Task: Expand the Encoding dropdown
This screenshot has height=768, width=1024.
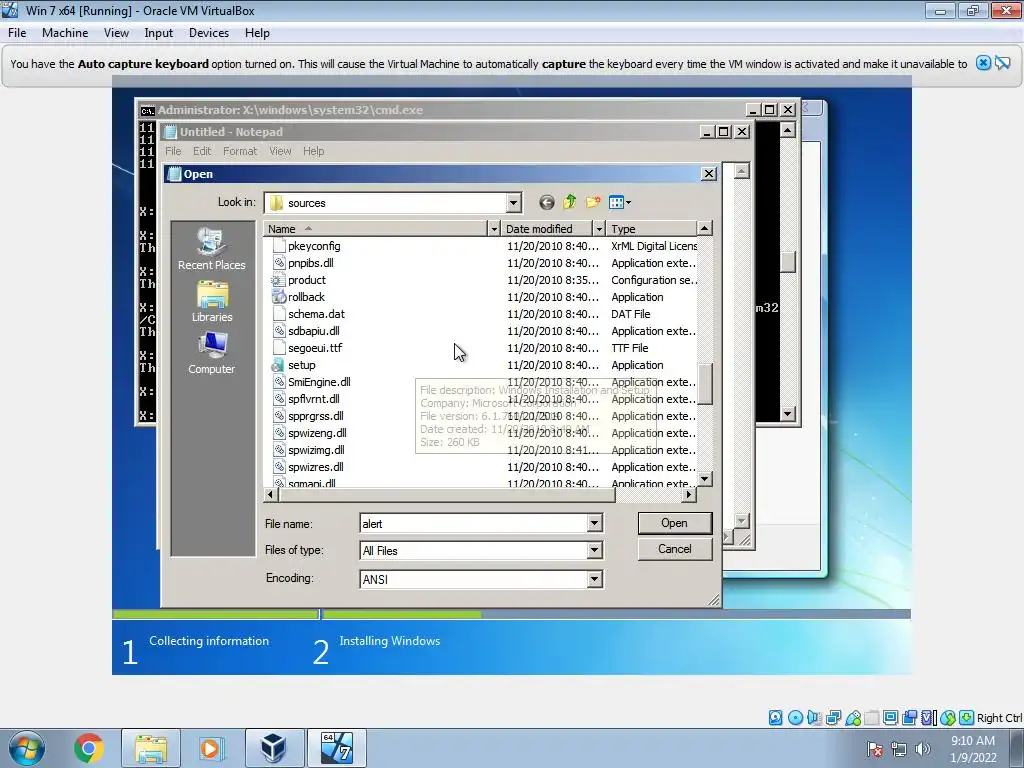Action: [594, 579]
